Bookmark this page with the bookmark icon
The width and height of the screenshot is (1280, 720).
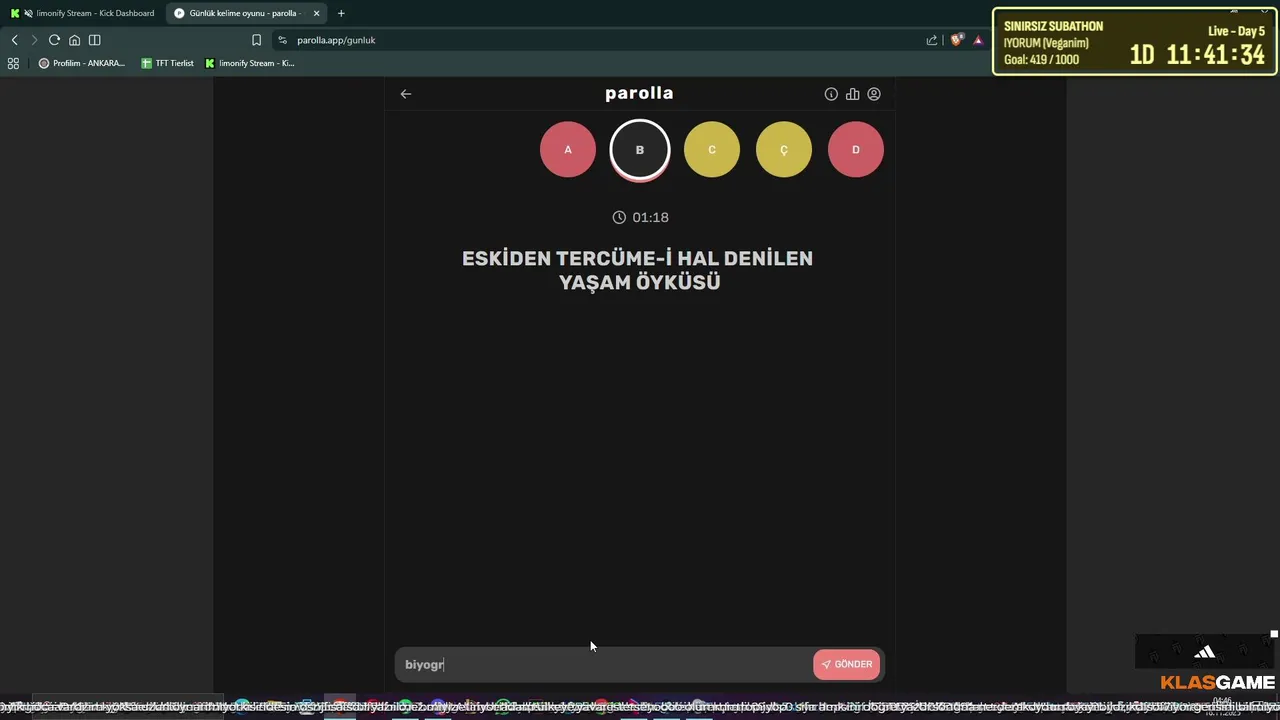(256, 40)
